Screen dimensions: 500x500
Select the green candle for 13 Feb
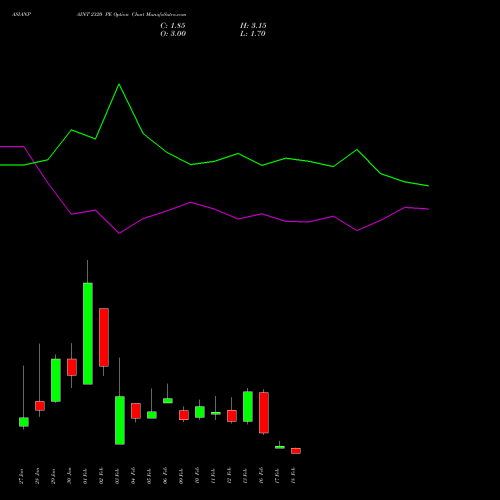coord(248,407)
